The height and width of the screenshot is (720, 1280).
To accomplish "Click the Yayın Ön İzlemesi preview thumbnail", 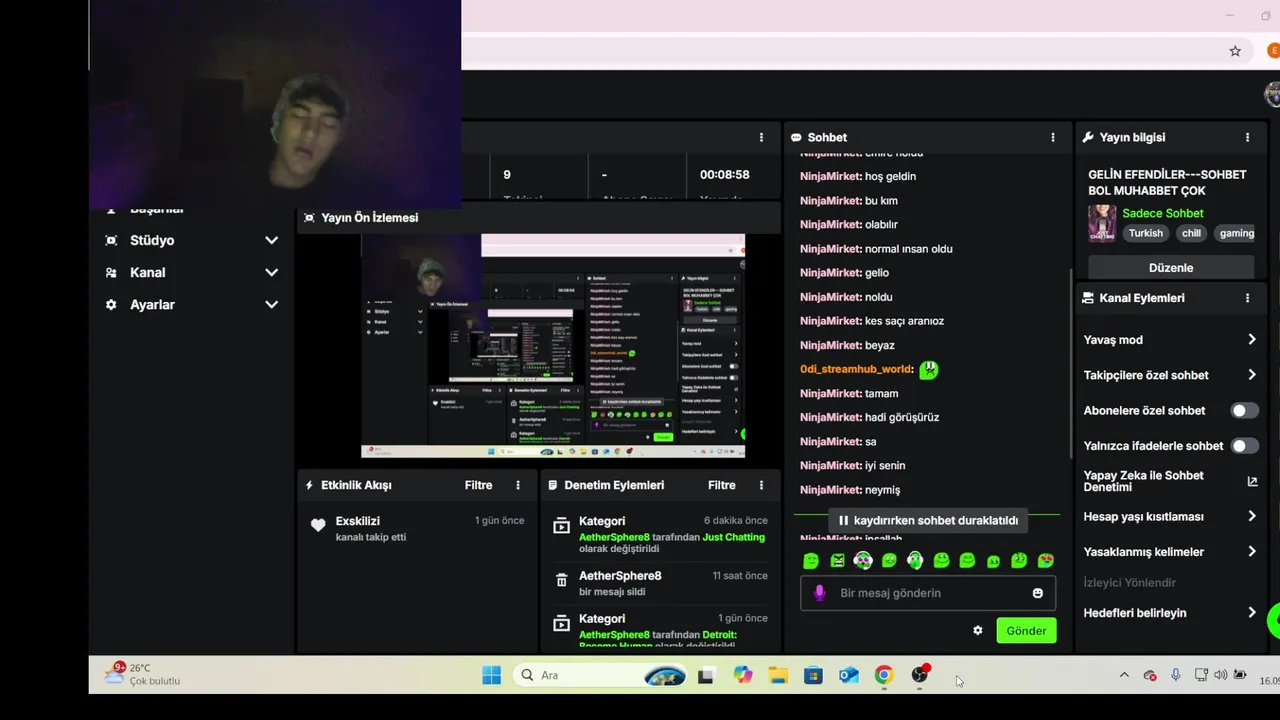I will pos(553,346).
